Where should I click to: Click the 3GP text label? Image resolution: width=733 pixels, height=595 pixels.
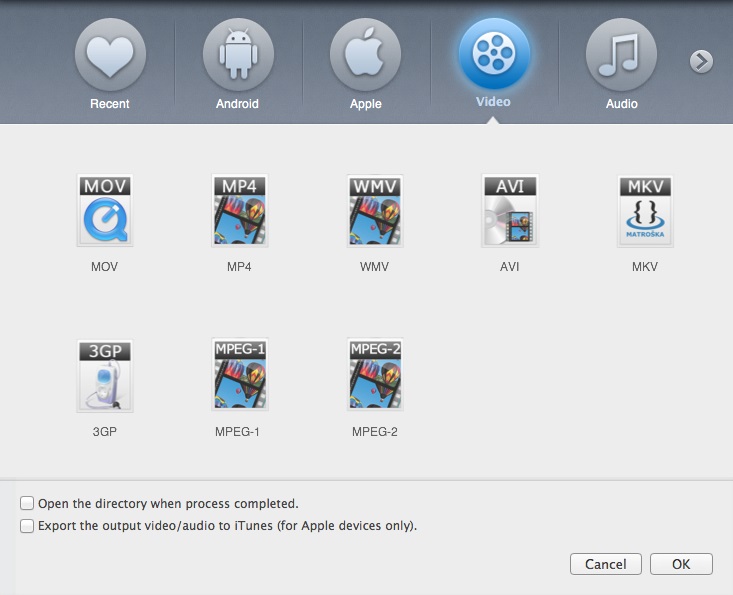(x=105, y=431)
